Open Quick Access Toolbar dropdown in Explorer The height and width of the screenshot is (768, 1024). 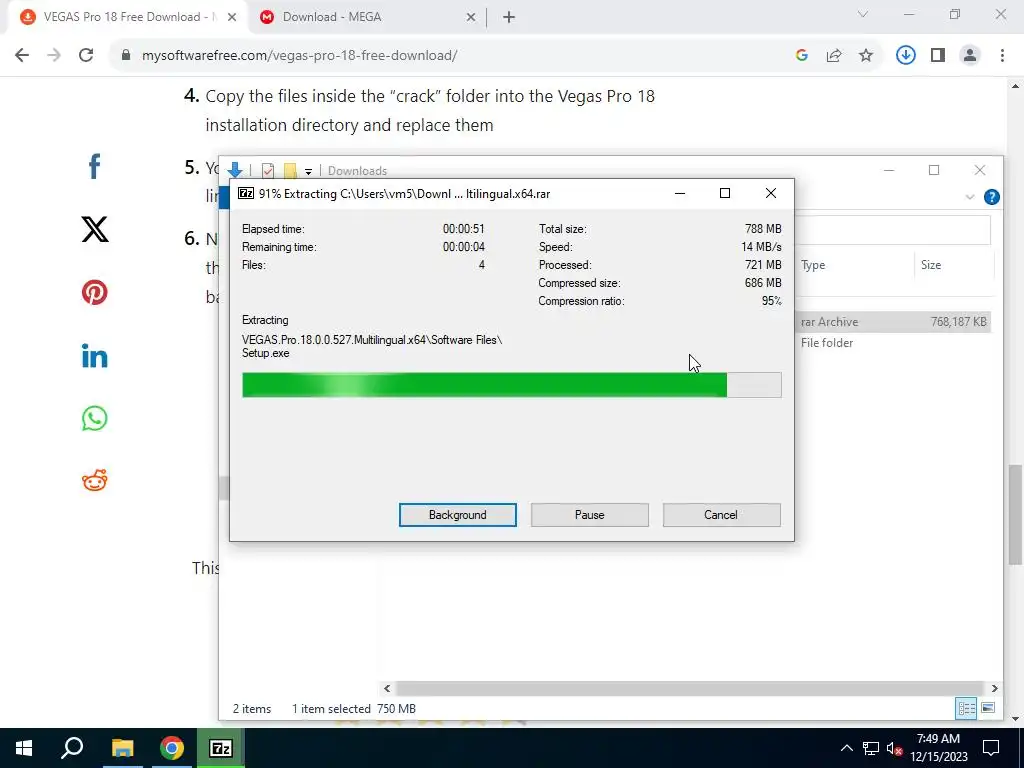308,171
